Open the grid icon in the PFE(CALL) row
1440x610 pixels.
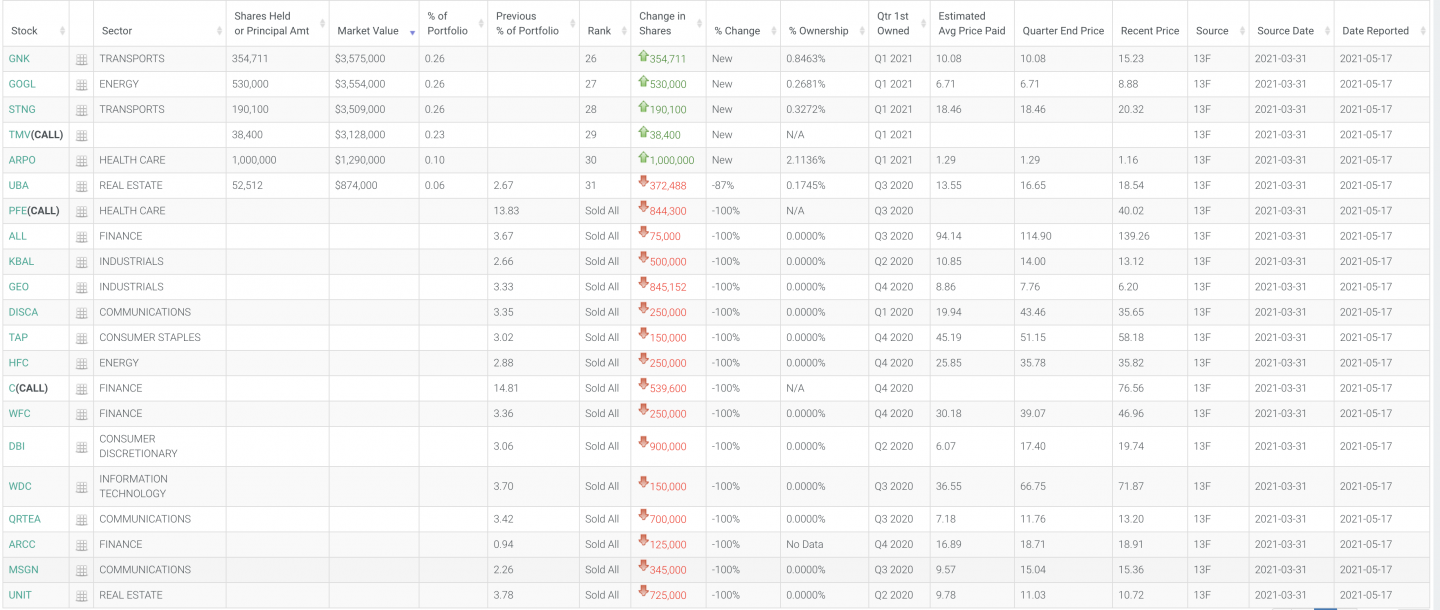82,212
